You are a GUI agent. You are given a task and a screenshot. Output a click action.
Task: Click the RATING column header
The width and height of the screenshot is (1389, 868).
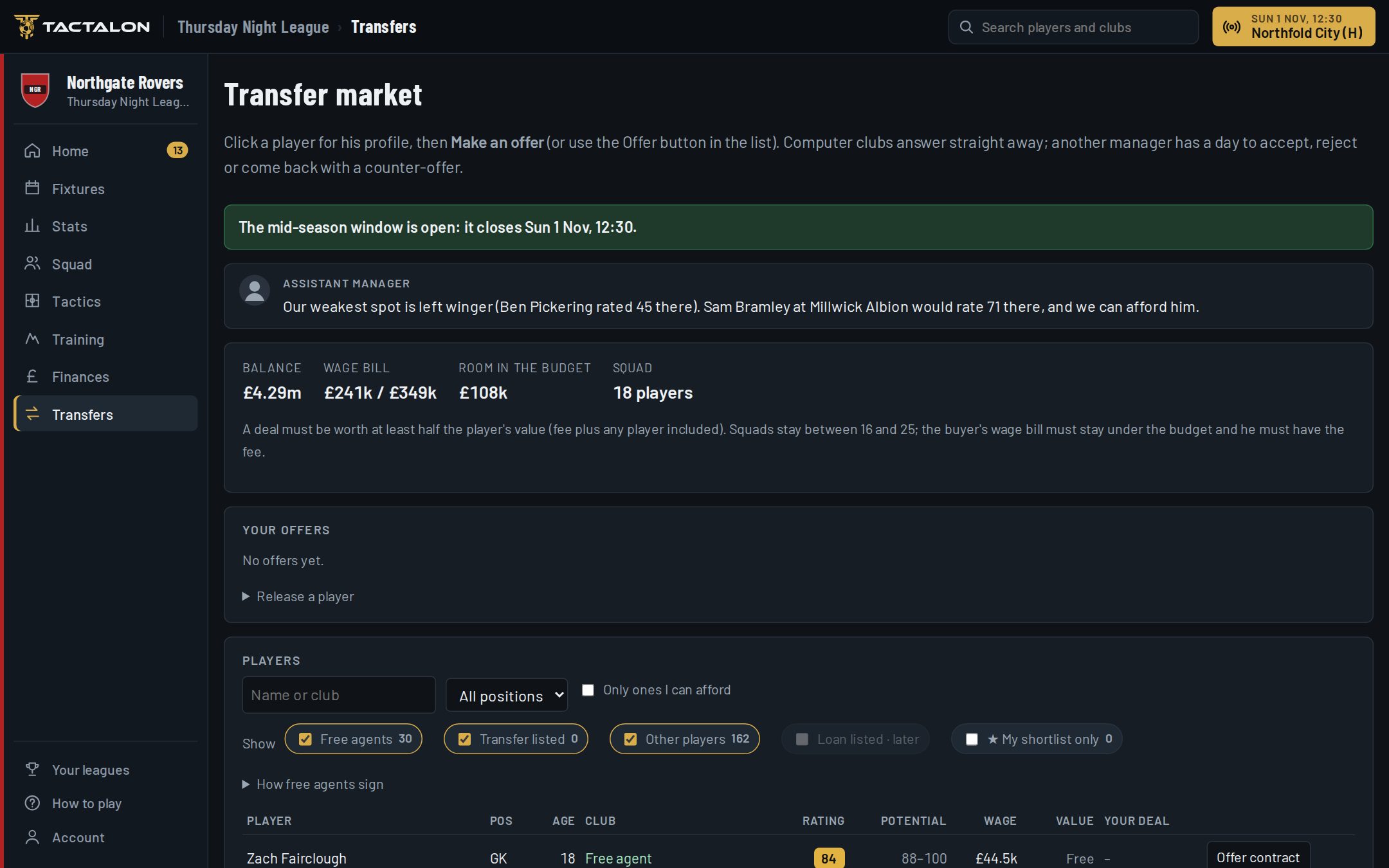point(823,821)
